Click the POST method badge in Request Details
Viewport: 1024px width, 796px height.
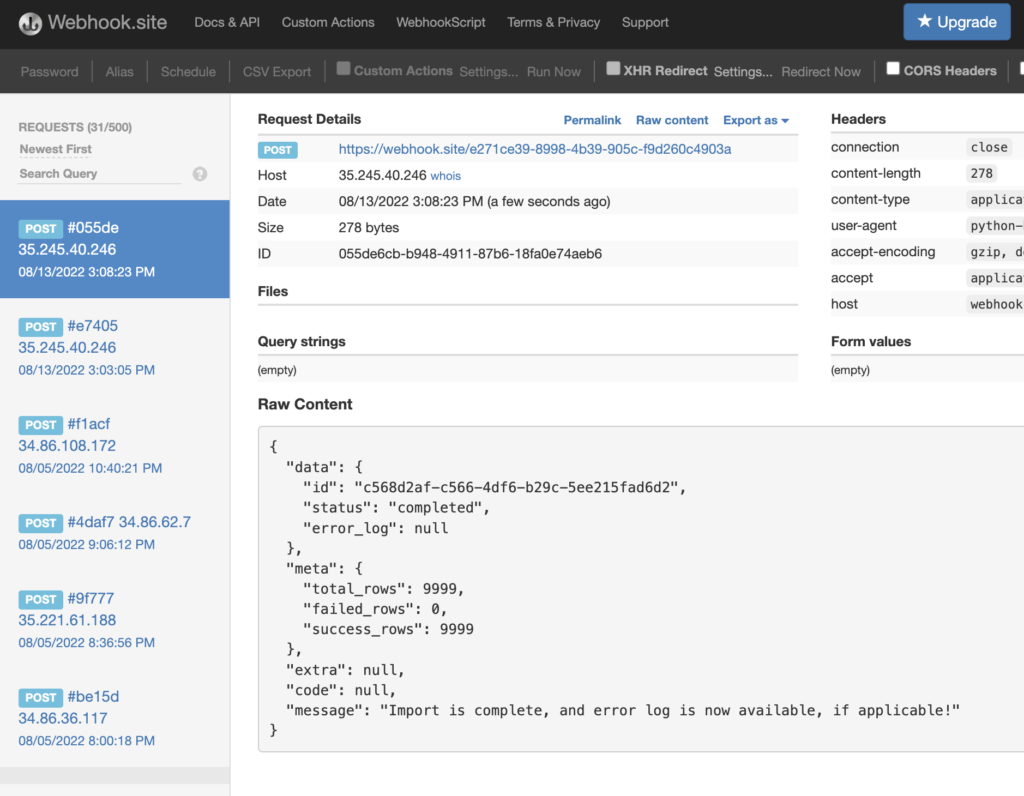278,150
